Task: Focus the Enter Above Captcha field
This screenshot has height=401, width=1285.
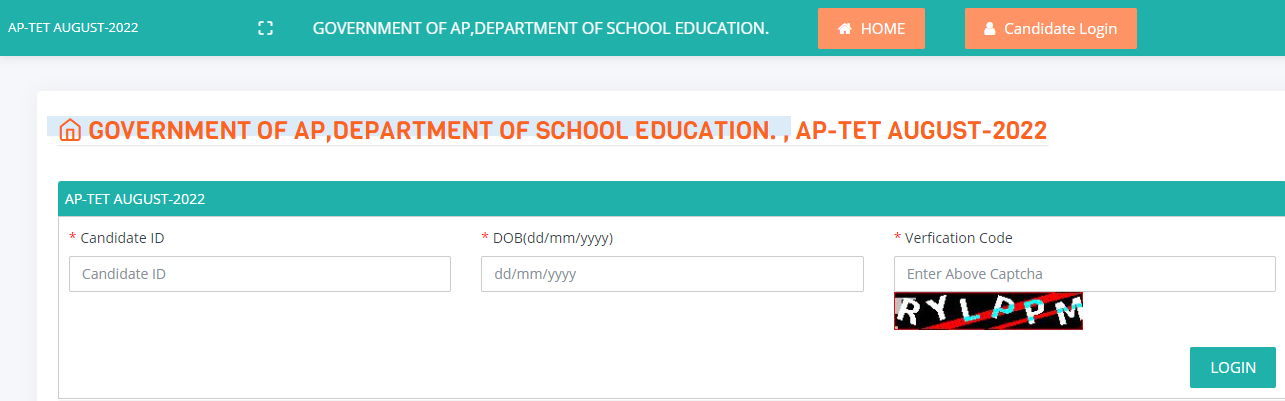Action: [1085, 274]
